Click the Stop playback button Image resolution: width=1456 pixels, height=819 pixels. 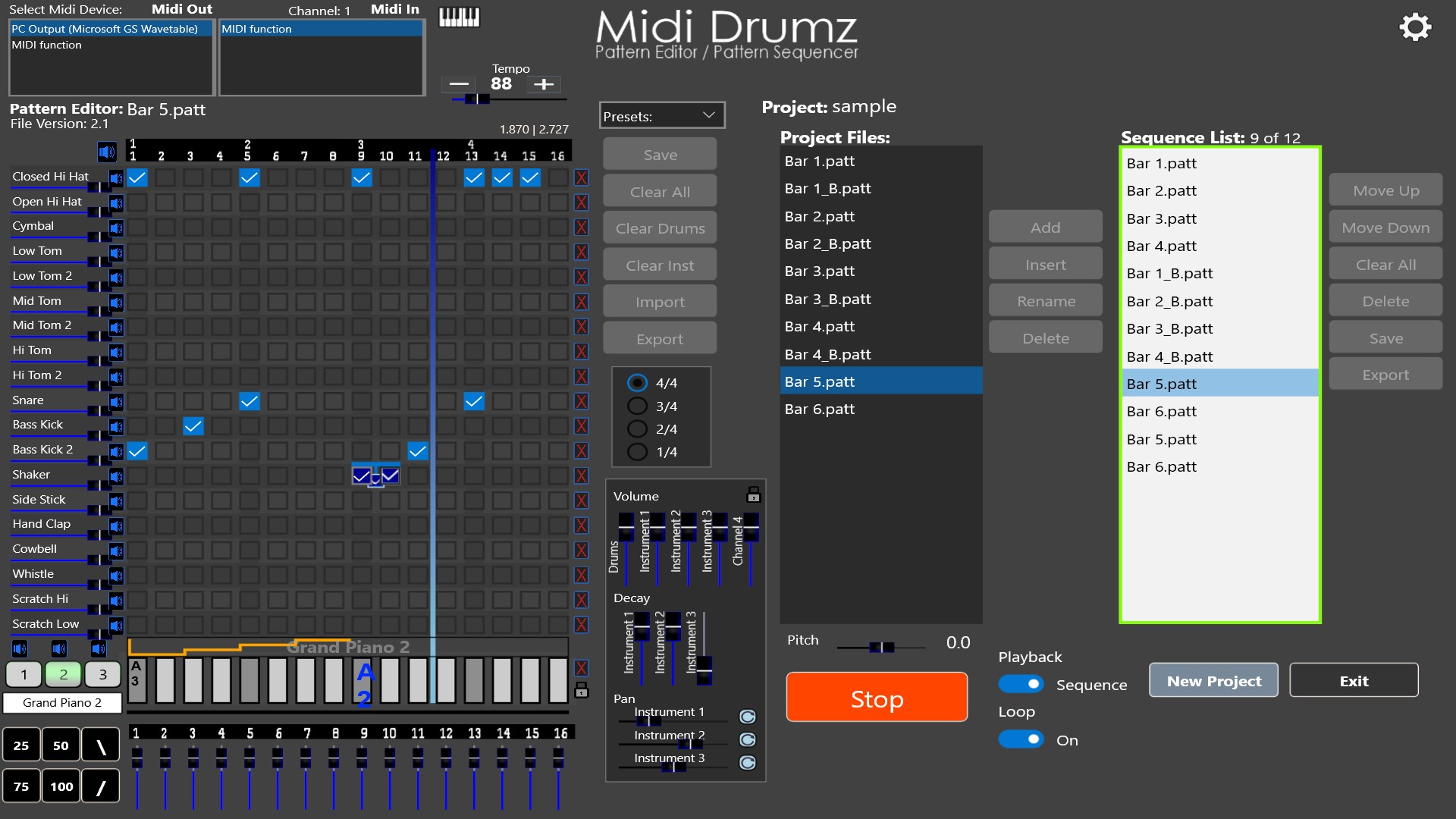pos(877,697)
